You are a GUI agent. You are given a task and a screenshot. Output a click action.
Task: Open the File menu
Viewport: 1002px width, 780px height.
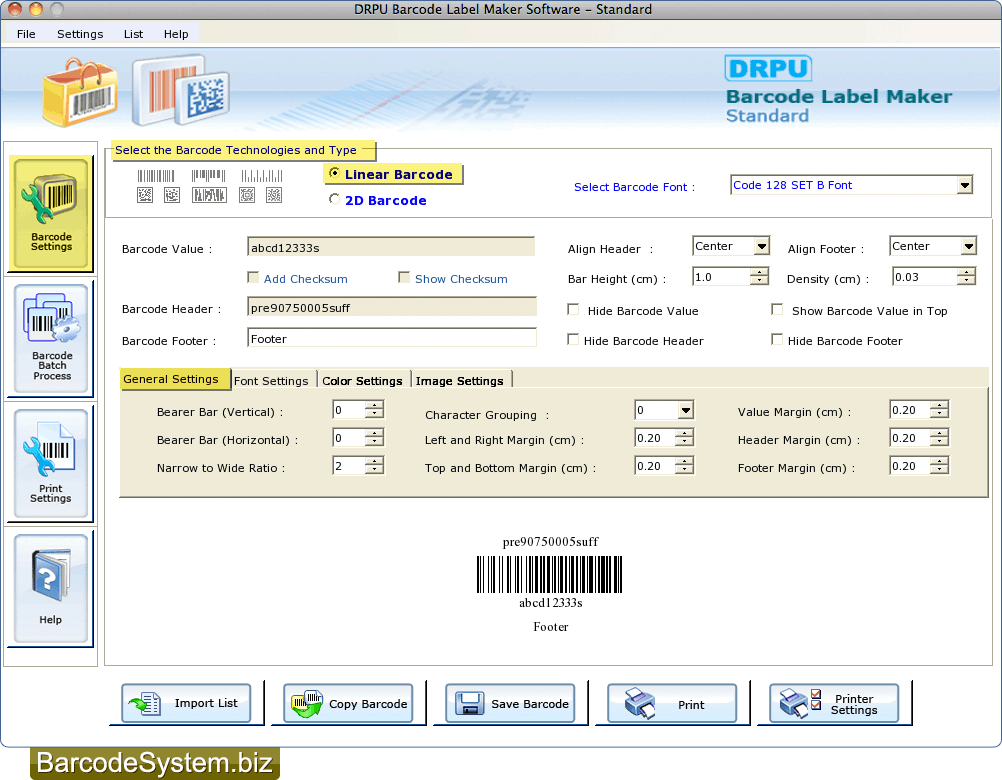(26, 34)
